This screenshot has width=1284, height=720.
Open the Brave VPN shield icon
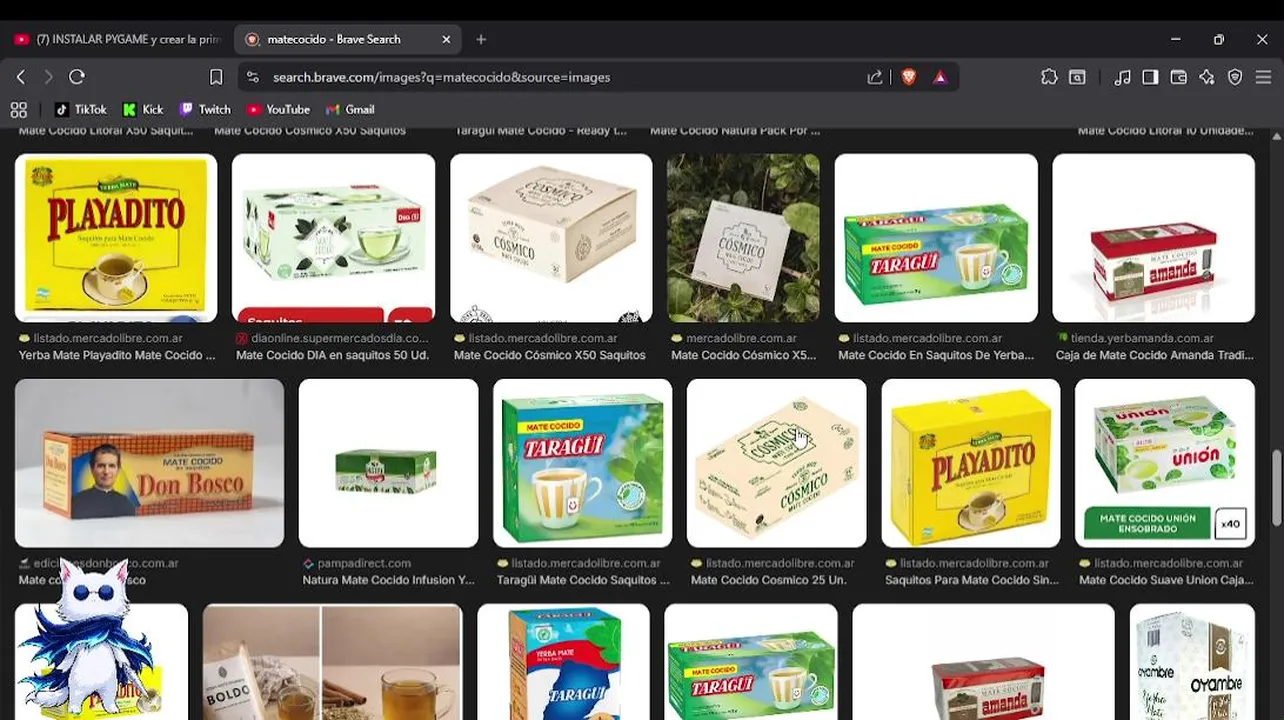click(1235, 77)
